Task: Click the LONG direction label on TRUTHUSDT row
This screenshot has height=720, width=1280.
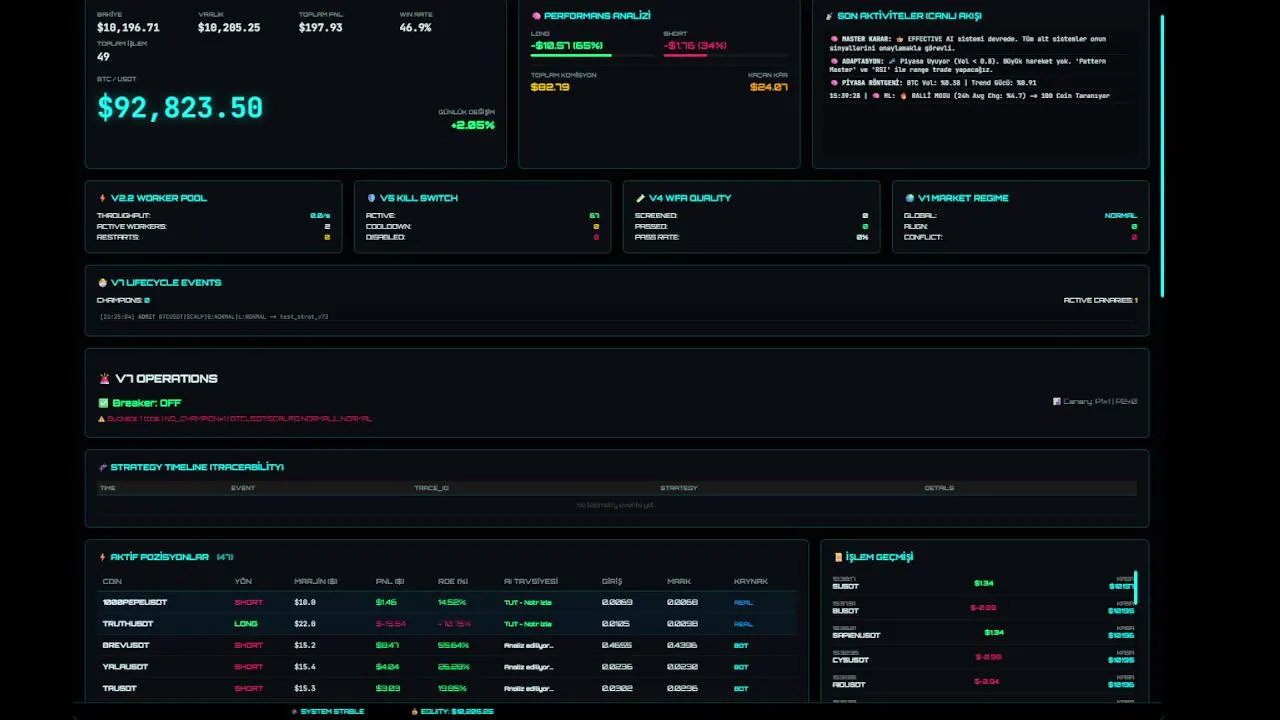Action: [x=246, y=623]
